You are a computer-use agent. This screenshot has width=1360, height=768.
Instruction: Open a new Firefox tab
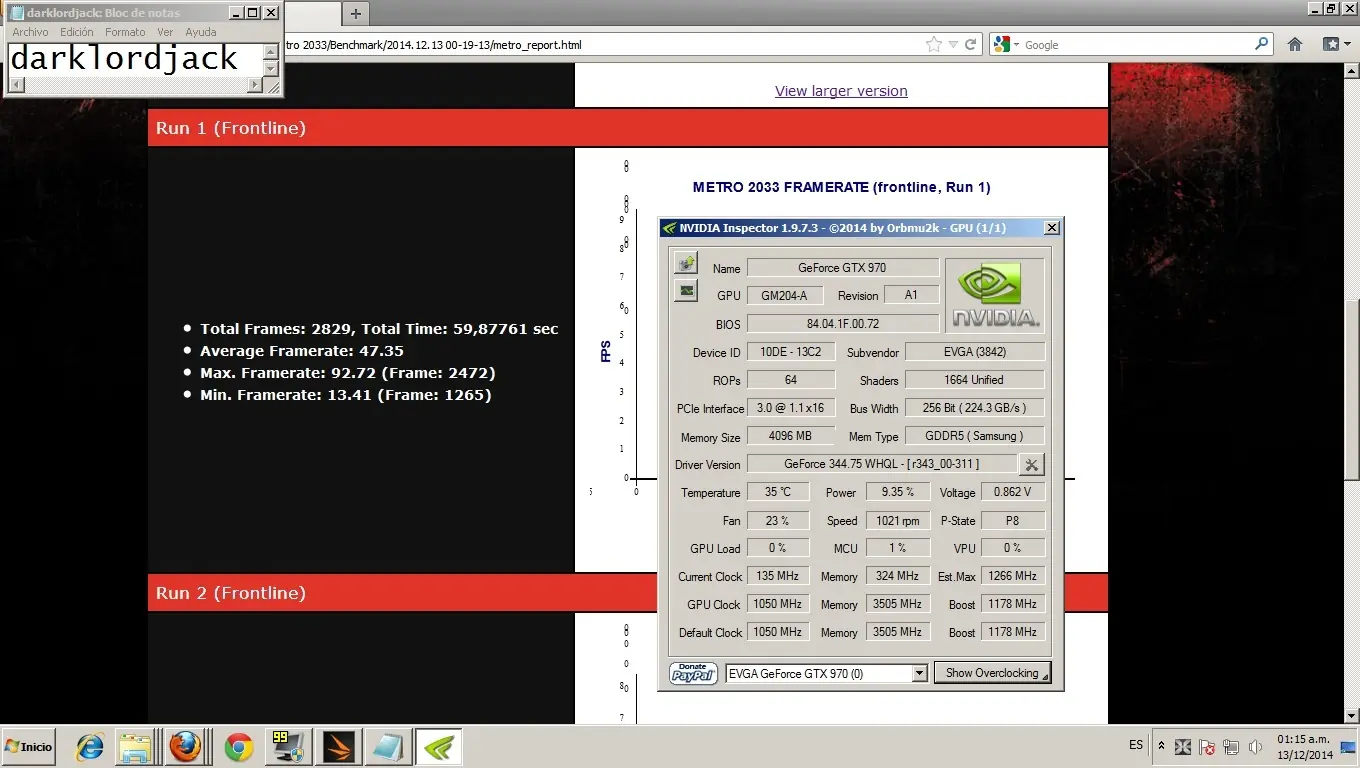(x=355, y=13)
